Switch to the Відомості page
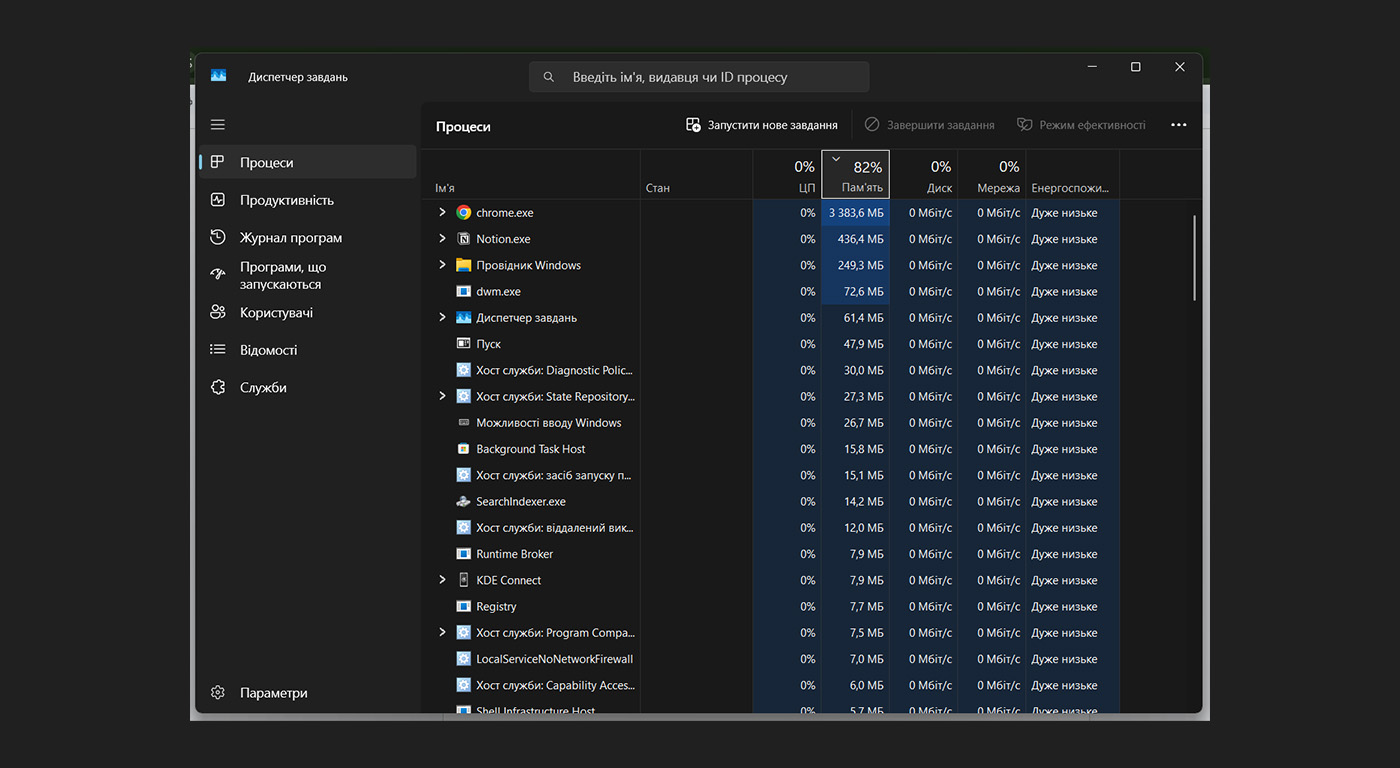 [x=308, y=350]
